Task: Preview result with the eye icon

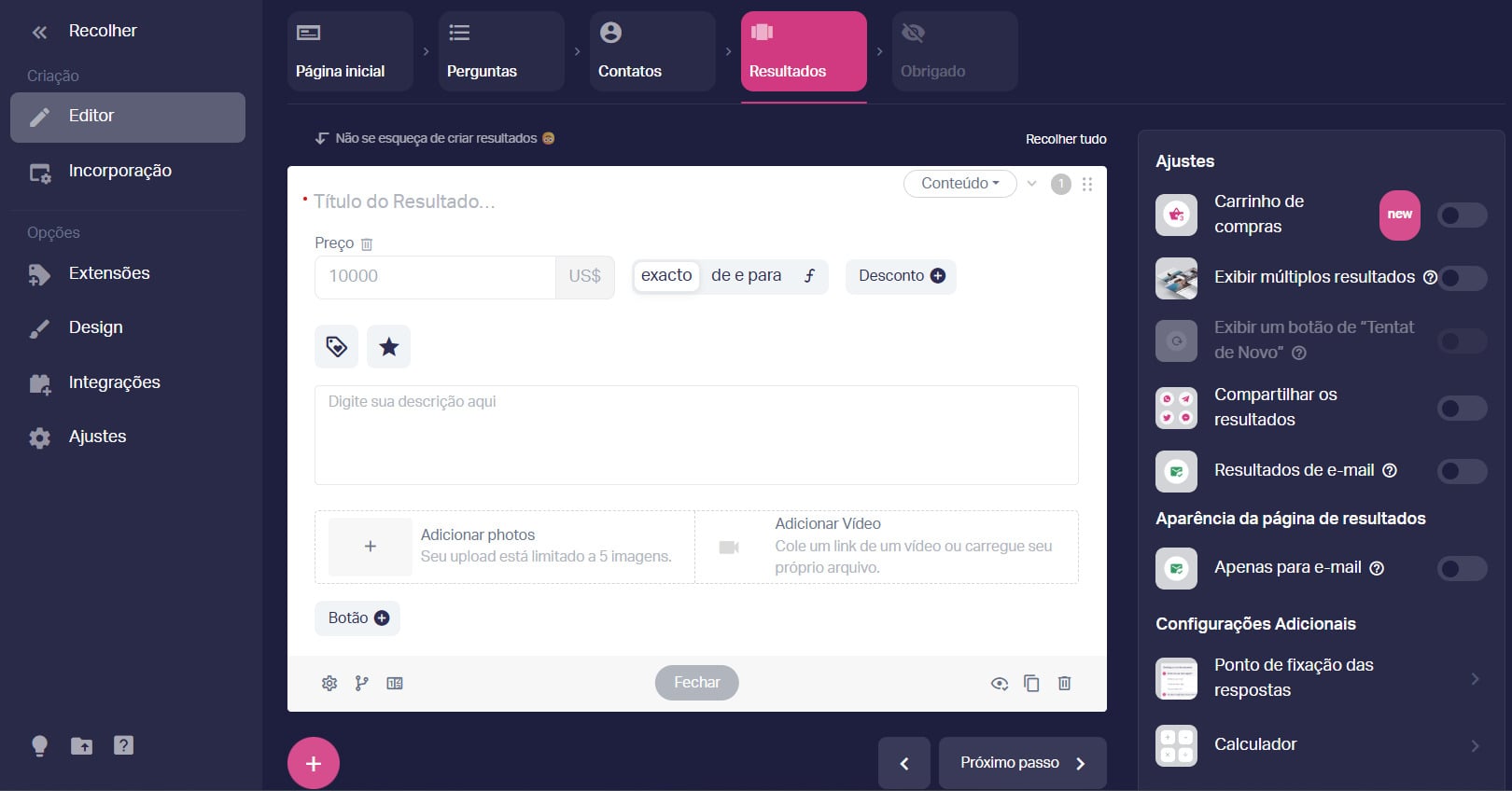Action: click(x=999, y=684)
